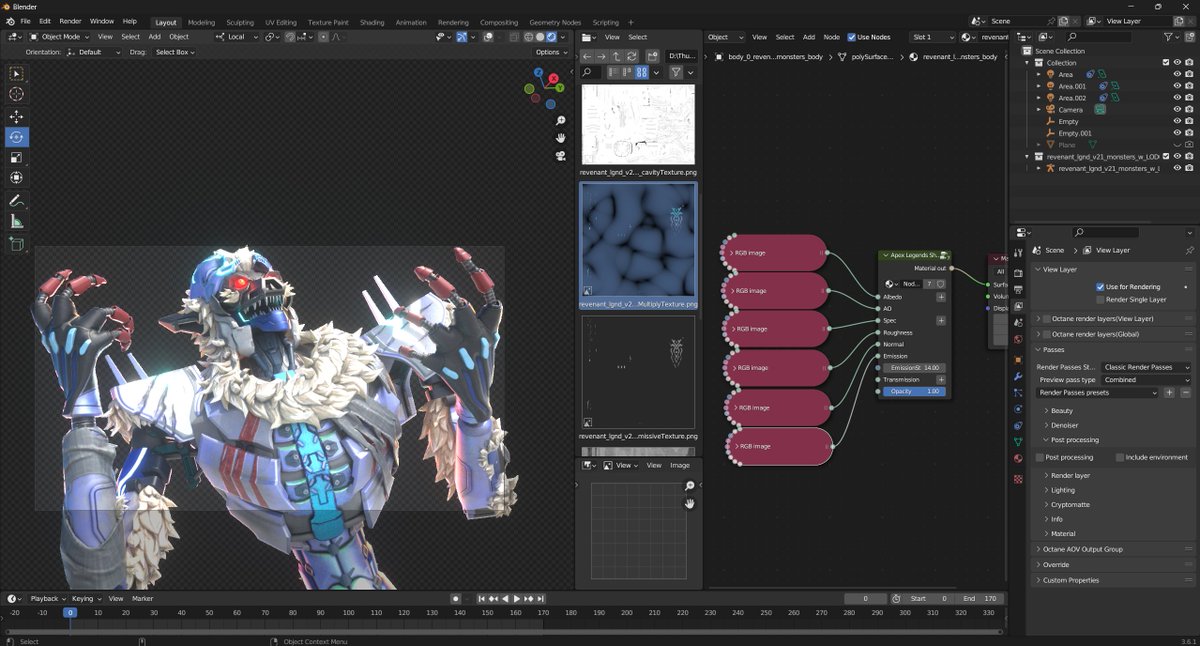
Task: Enable Render Single Layer checkbox
Action: click(x=1100, y=299)
